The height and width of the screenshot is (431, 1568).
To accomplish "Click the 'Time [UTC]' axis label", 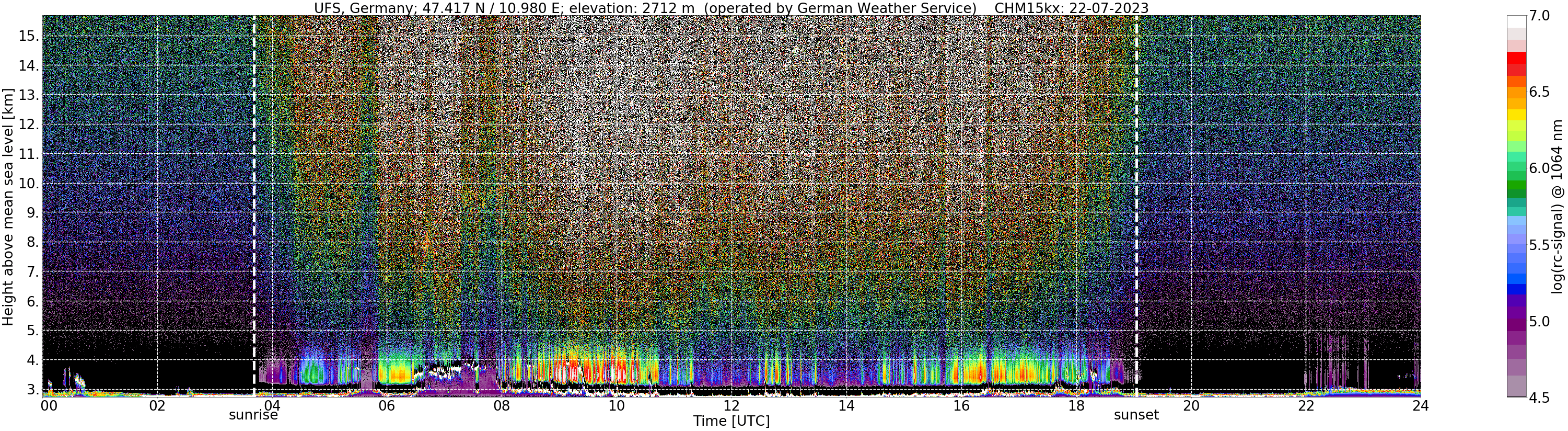I will tap(731, 421).
